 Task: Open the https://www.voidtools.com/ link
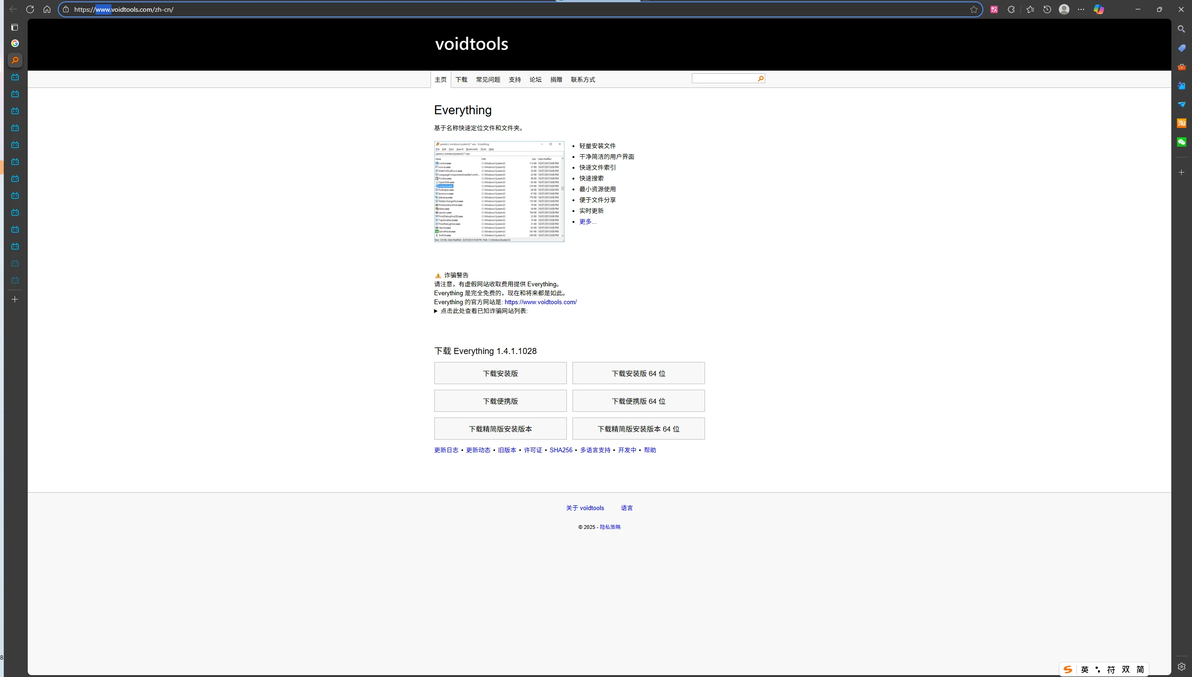point(541,302)
